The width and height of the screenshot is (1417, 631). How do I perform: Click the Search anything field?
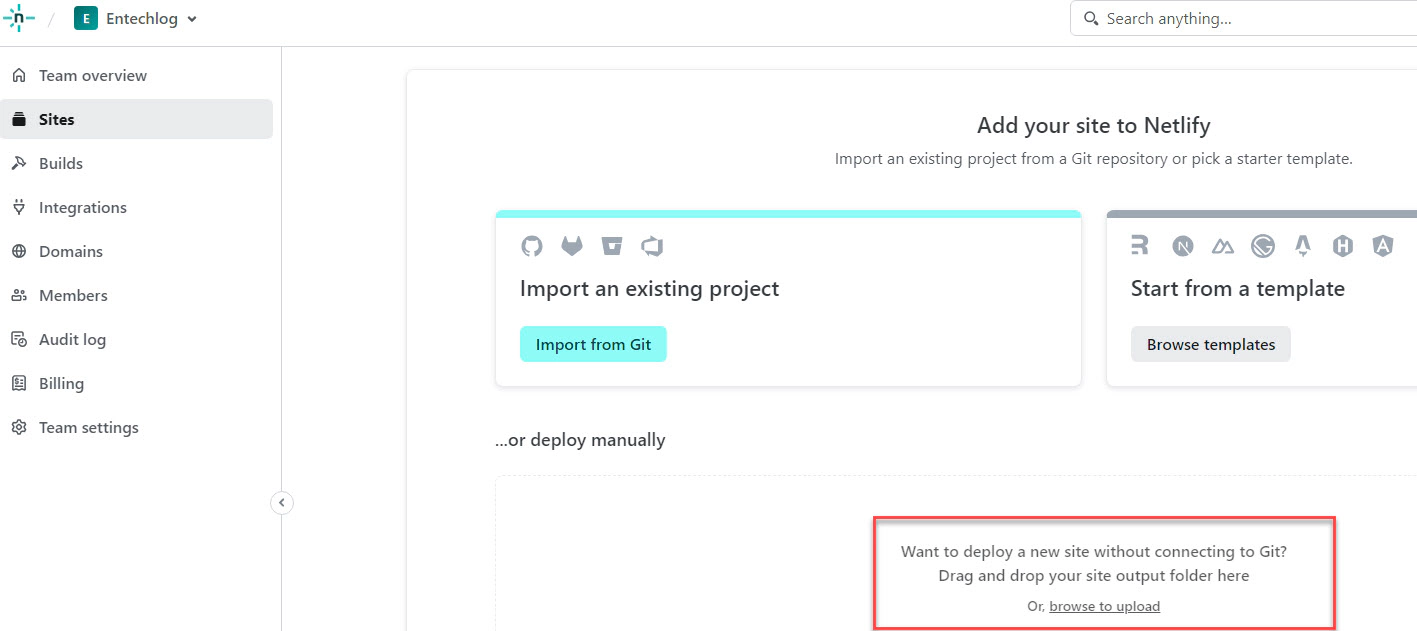click(1243, 18)
